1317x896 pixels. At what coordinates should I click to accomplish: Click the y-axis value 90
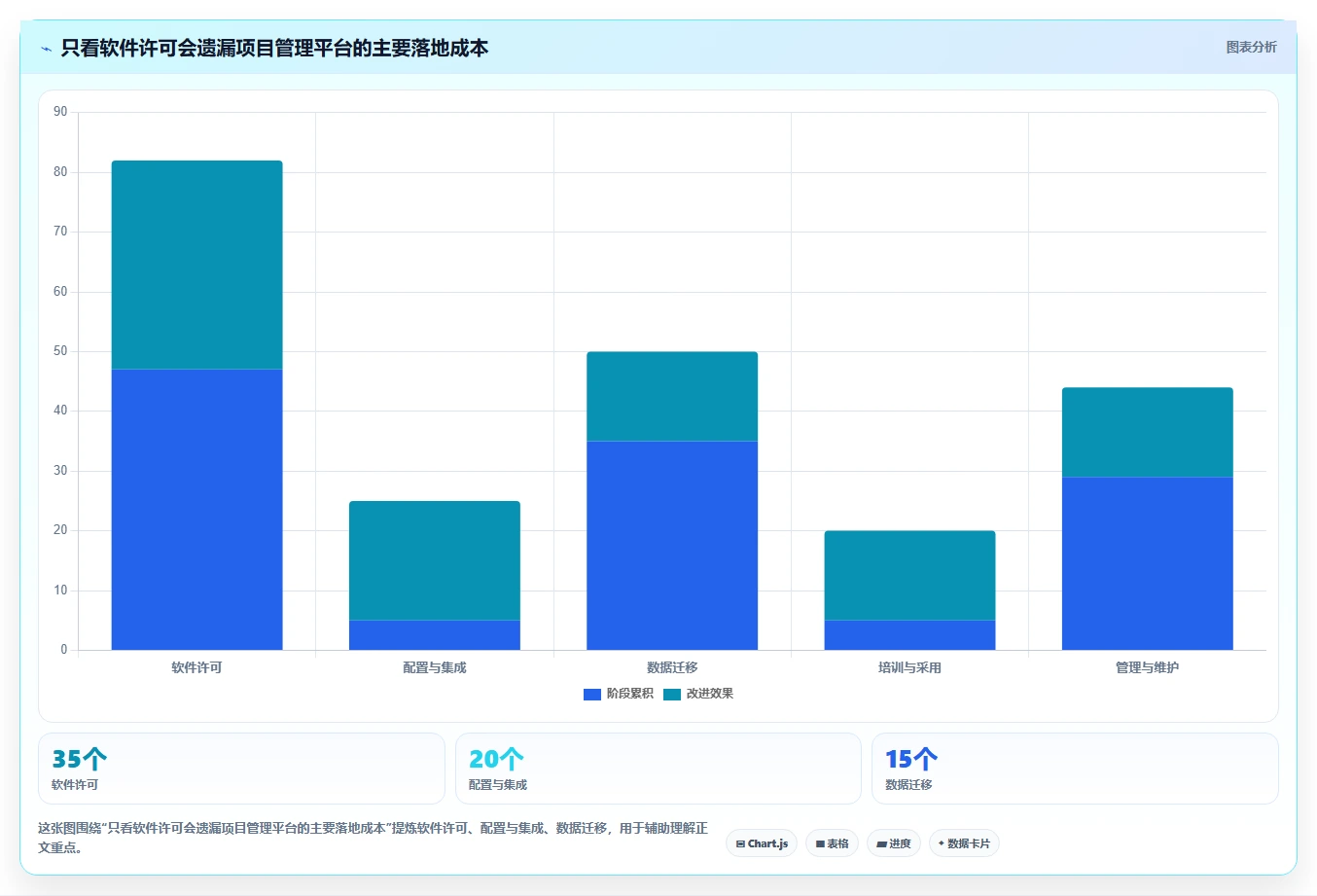tap(61, 112)
